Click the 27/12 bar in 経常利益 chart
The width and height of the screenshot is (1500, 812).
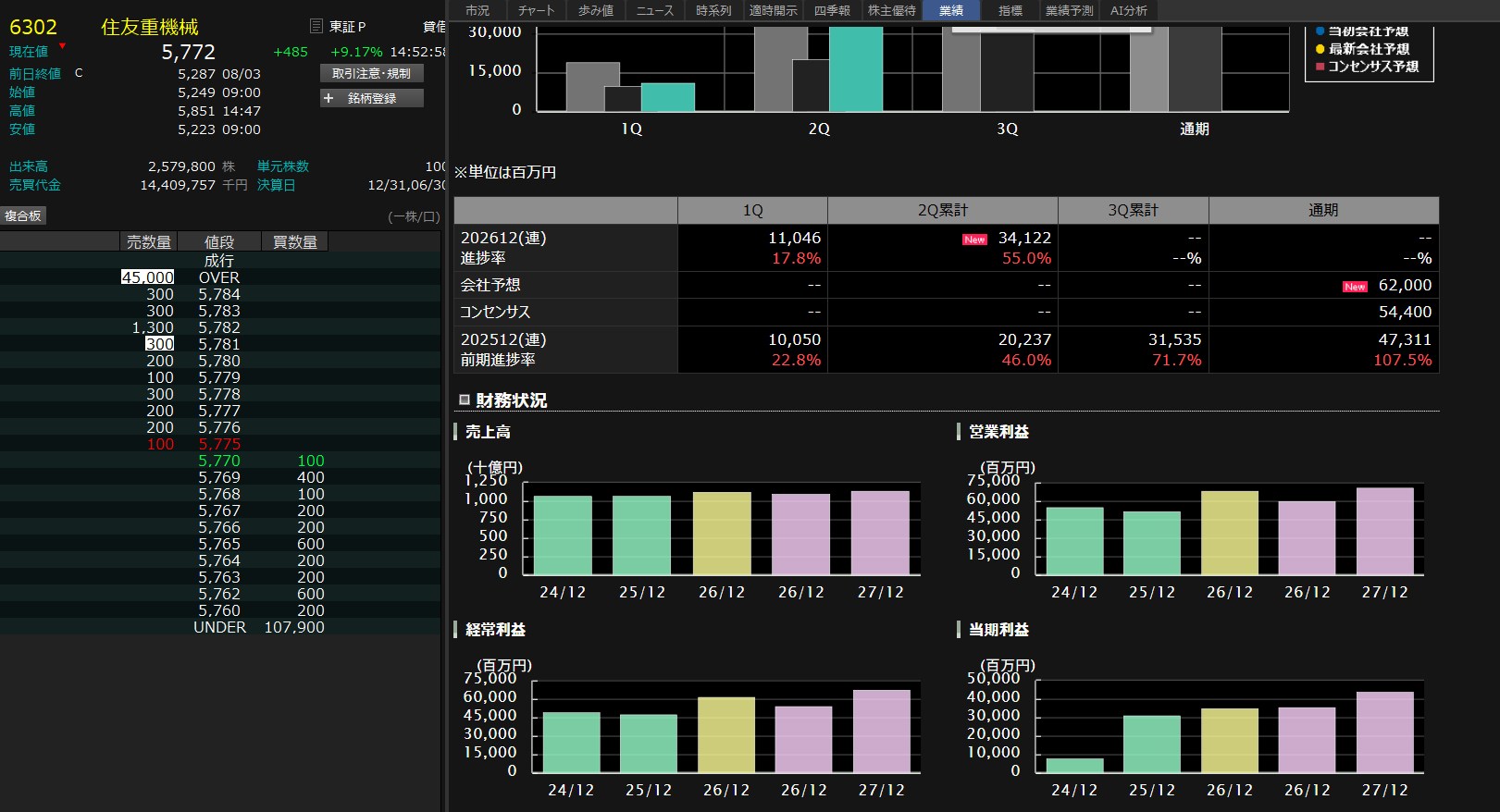(881, 732)
